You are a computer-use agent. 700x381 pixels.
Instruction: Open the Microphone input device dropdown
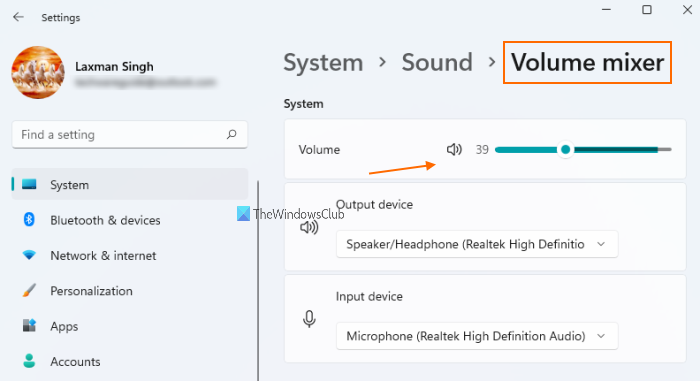477,336
